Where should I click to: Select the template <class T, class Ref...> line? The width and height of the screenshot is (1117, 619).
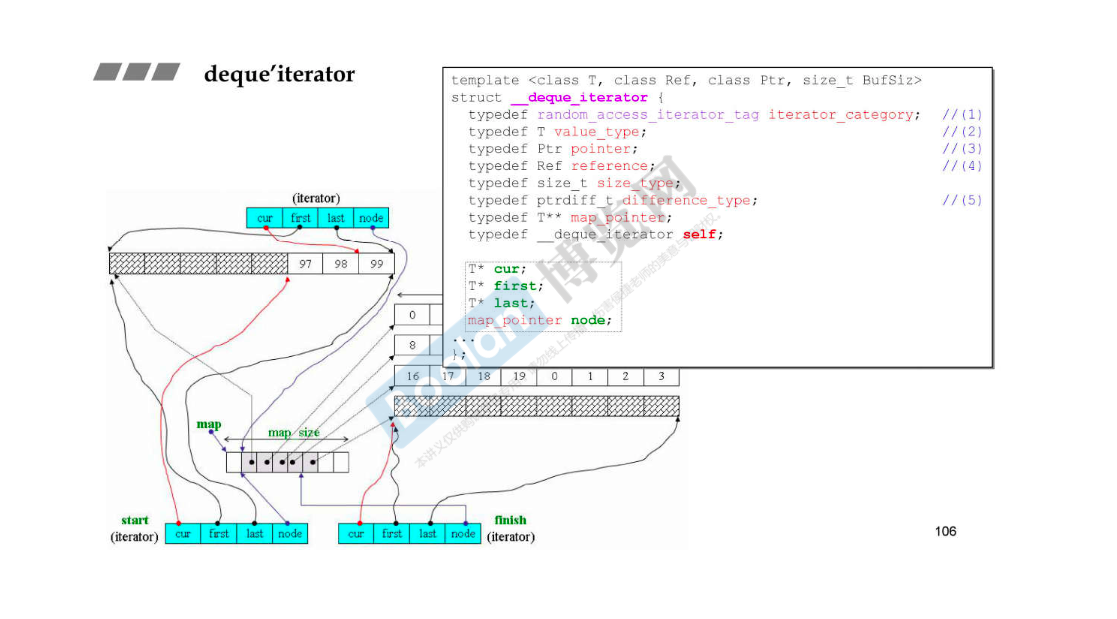(686, 80)
